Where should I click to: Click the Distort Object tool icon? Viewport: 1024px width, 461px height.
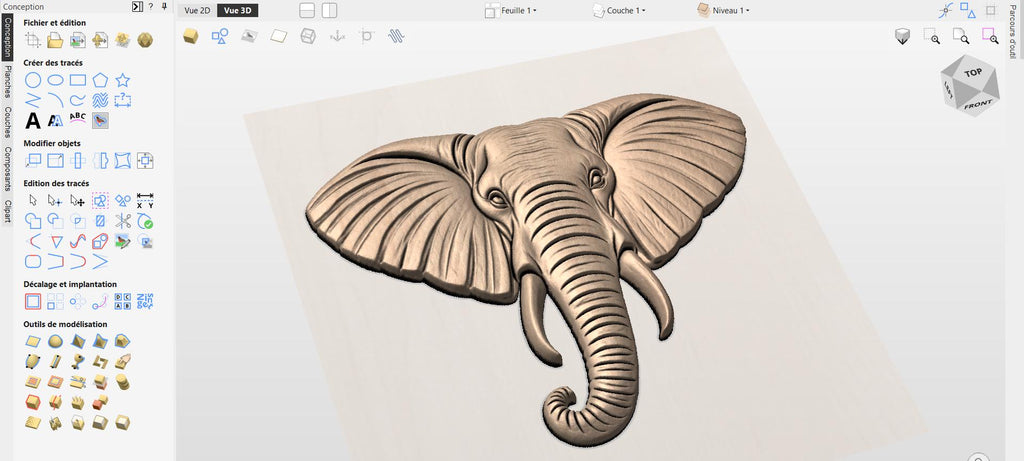122,161
